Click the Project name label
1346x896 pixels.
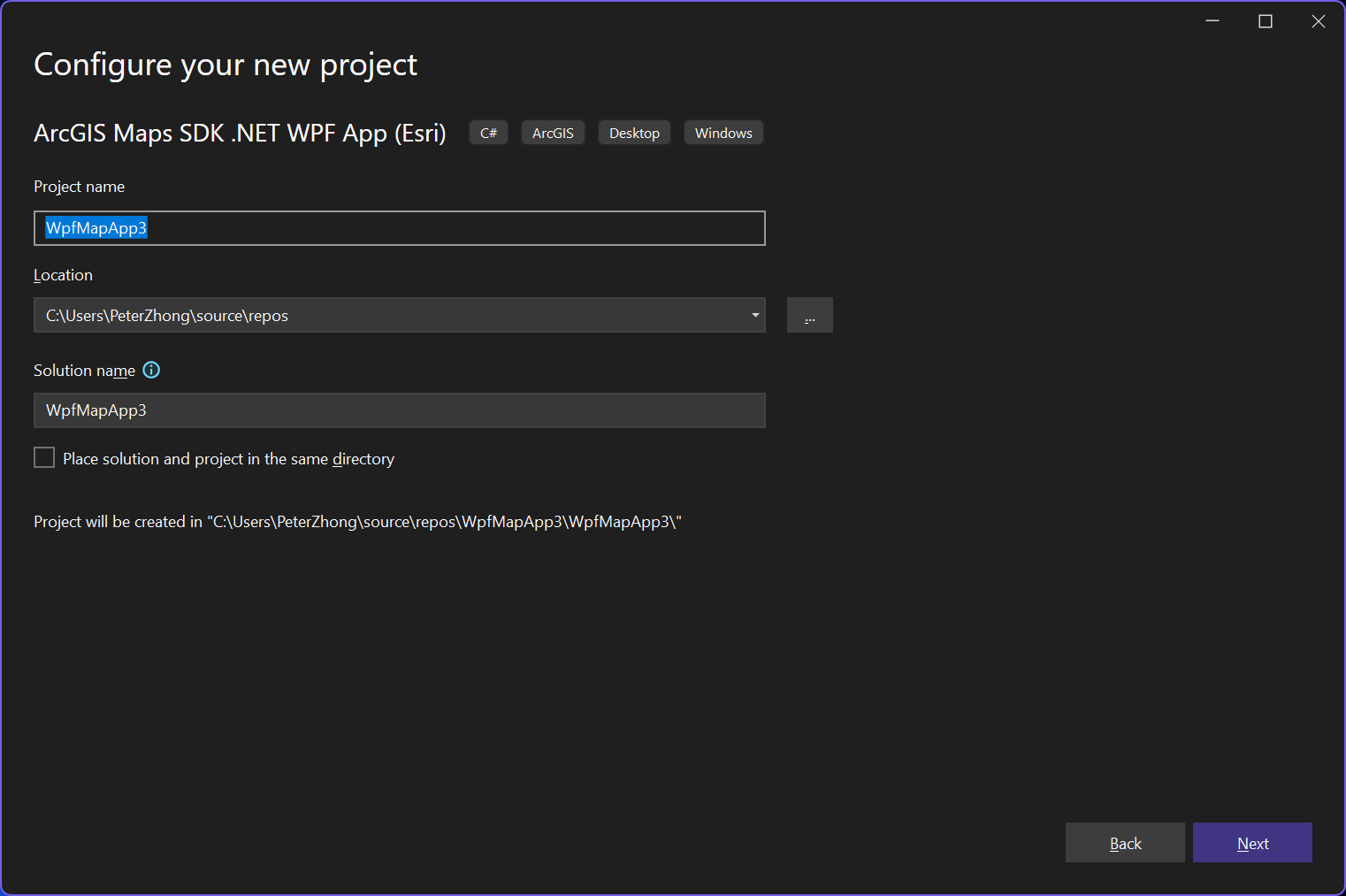[79, 187]
